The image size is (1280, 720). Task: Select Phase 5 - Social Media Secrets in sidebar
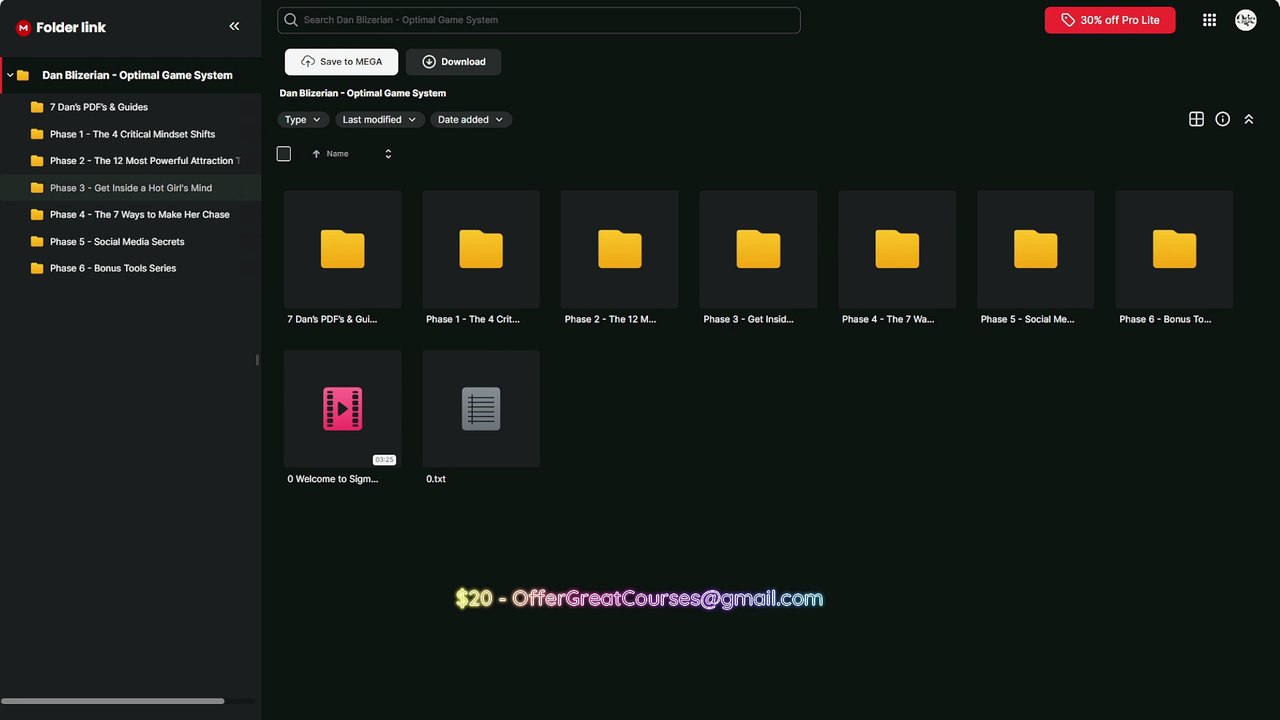pos(130,242)
